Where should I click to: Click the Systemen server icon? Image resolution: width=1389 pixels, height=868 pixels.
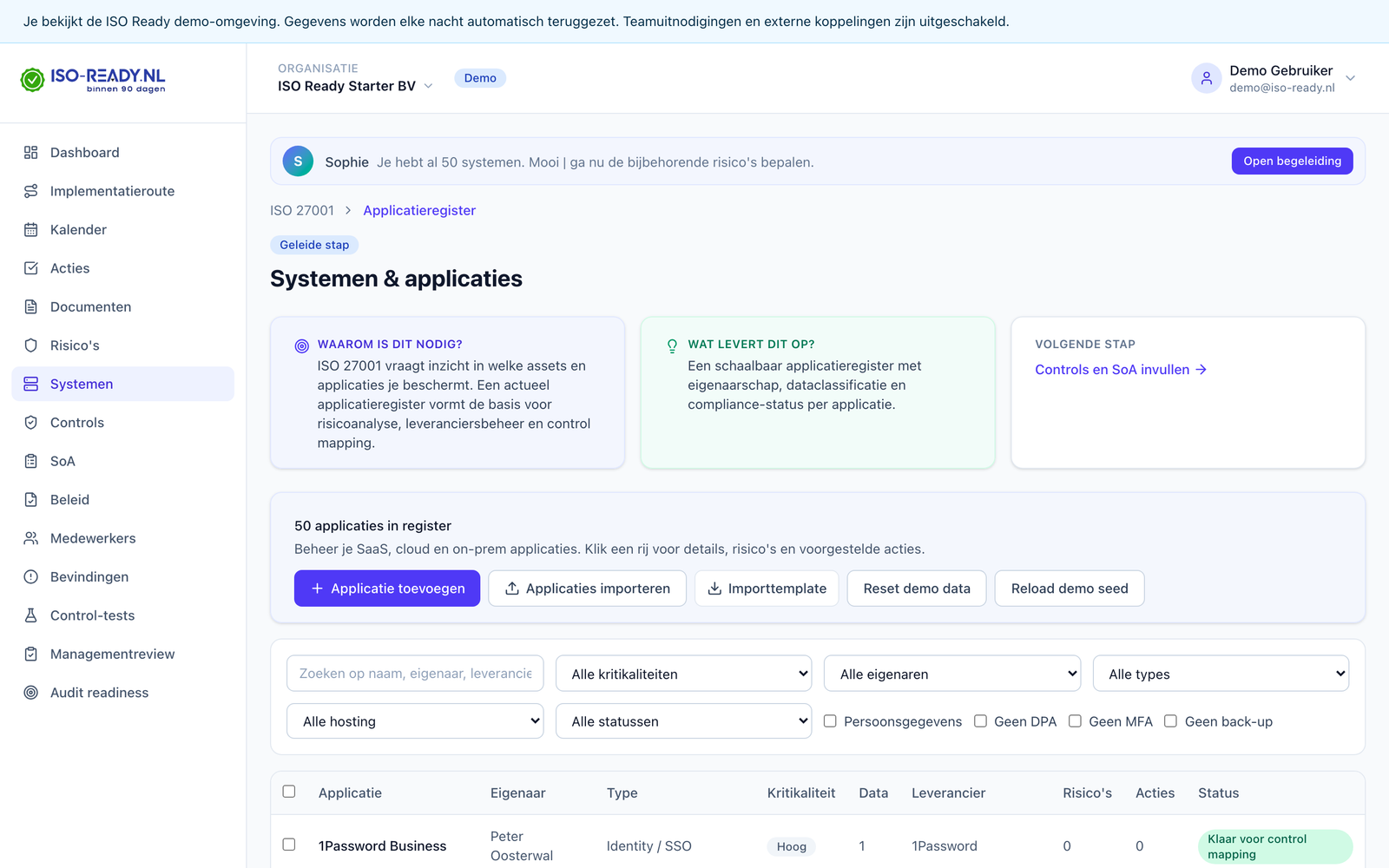click(31, 384)
